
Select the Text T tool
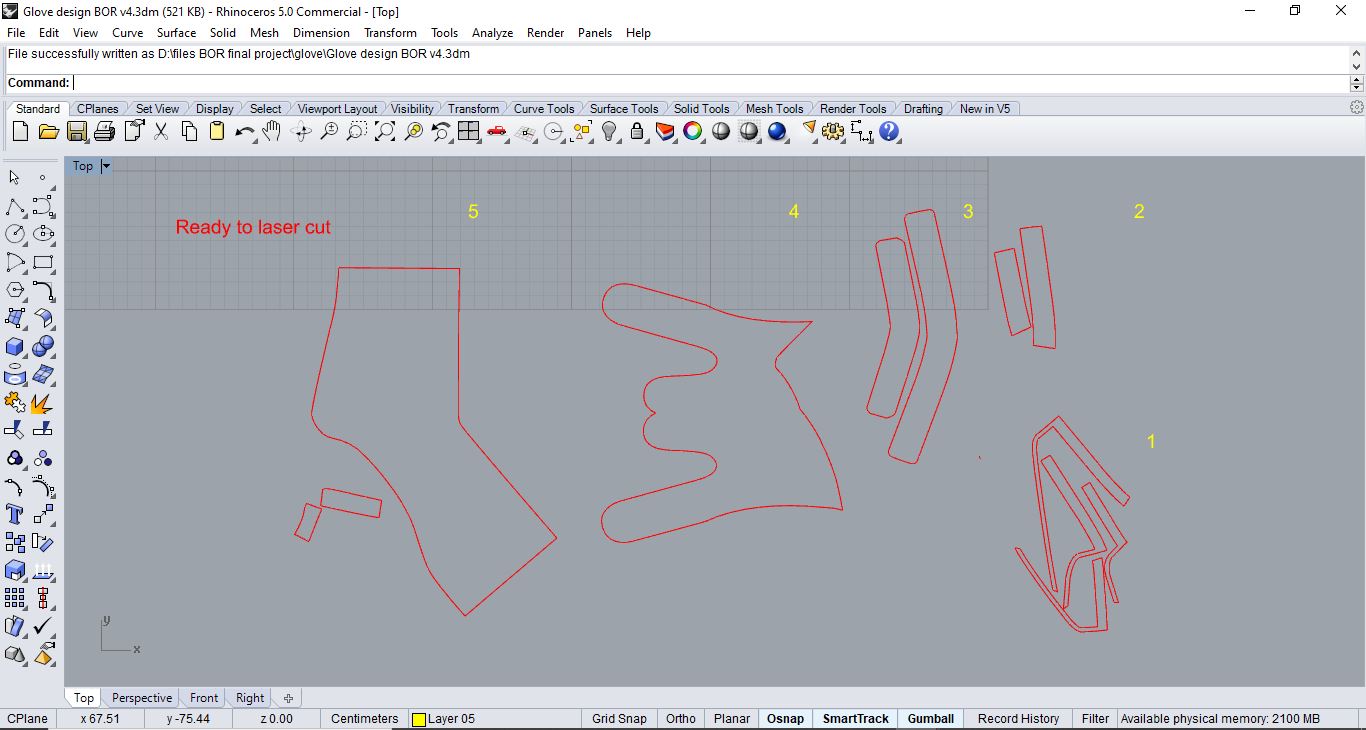15,514
